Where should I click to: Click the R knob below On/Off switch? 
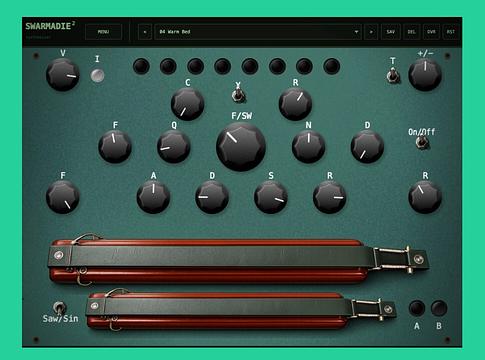[x=425, y=197]
